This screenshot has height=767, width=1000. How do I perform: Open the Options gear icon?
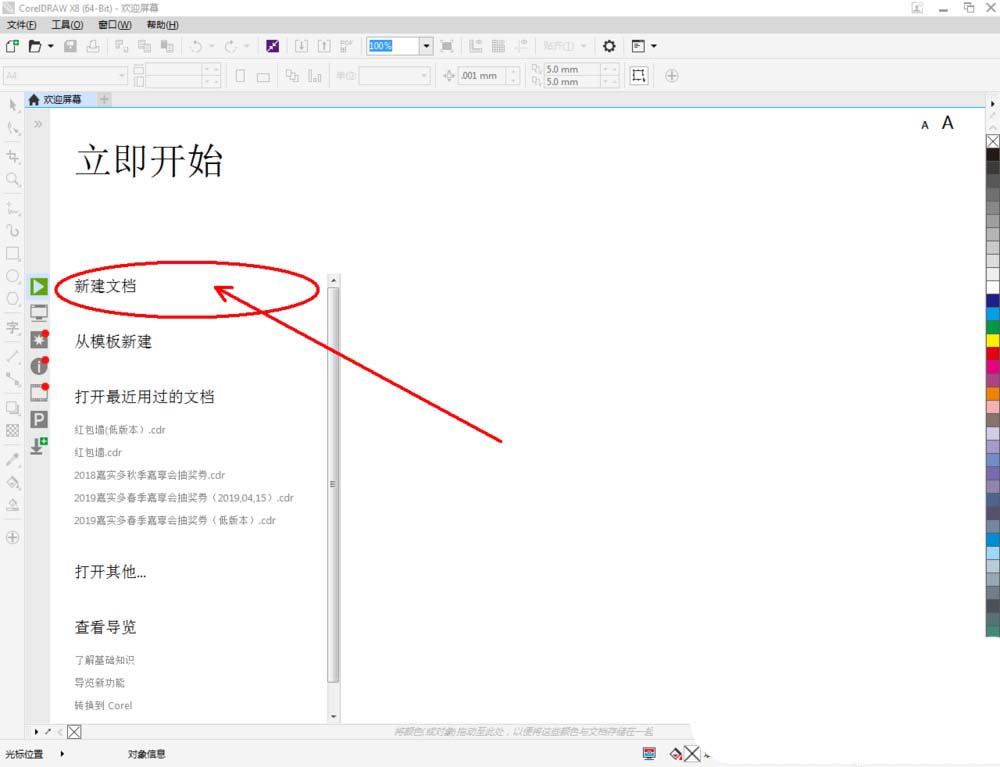coord(609,46)
